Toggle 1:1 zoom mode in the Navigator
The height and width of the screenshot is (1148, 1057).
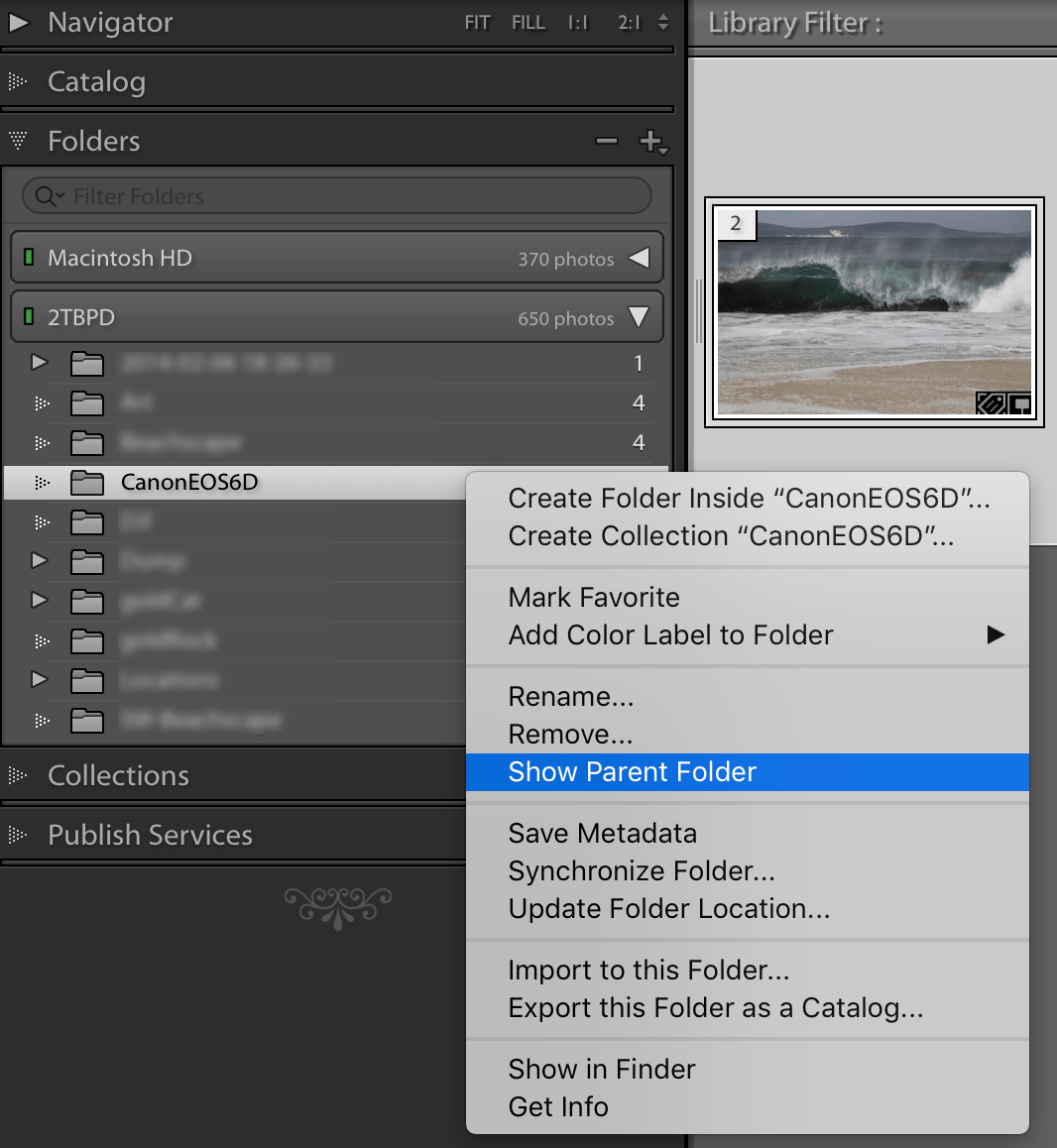(578, 22)
